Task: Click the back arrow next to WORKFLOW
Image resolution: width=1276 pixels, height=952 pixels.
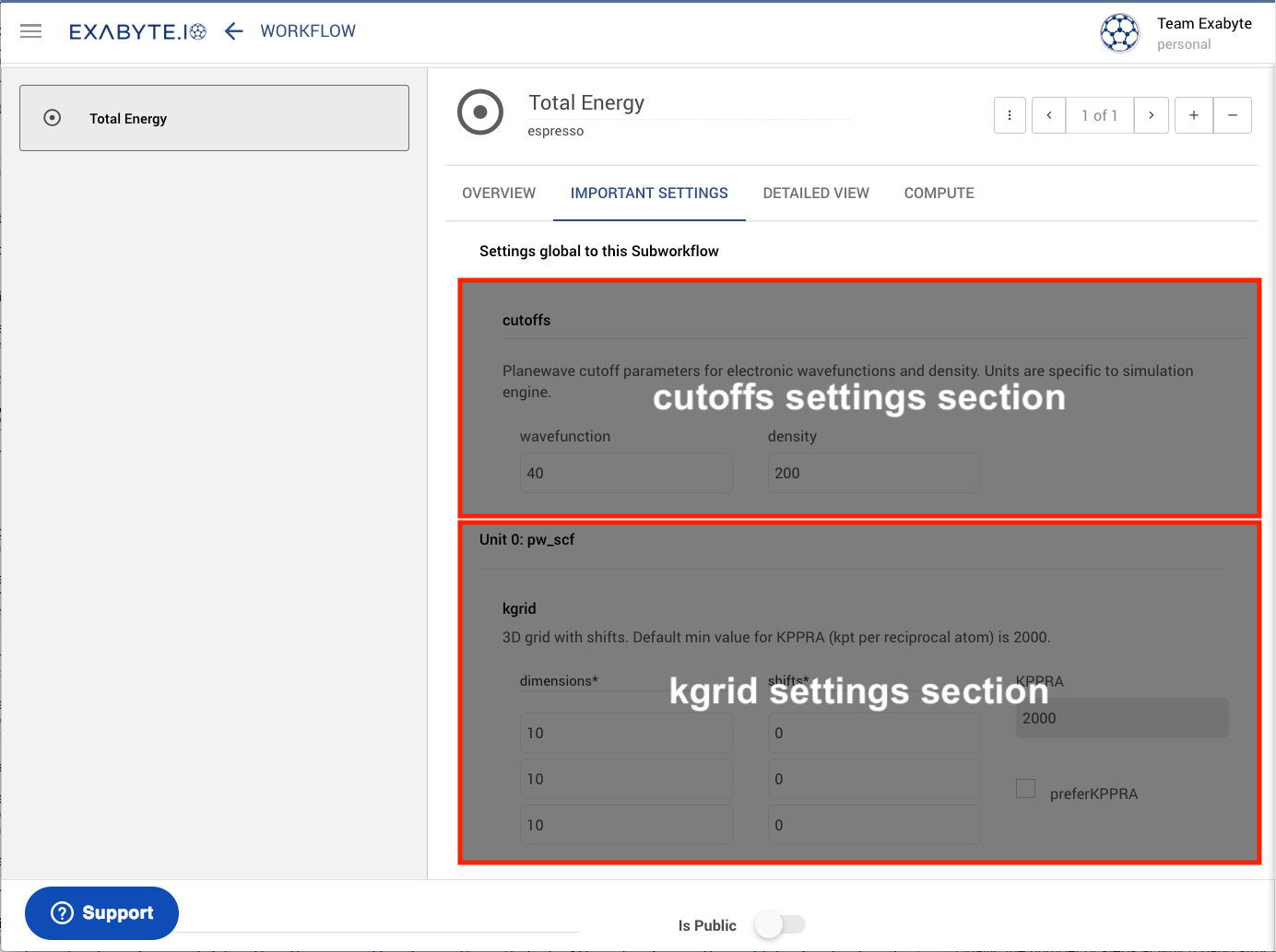Action: pyautogui.click(x=234, y=31)
